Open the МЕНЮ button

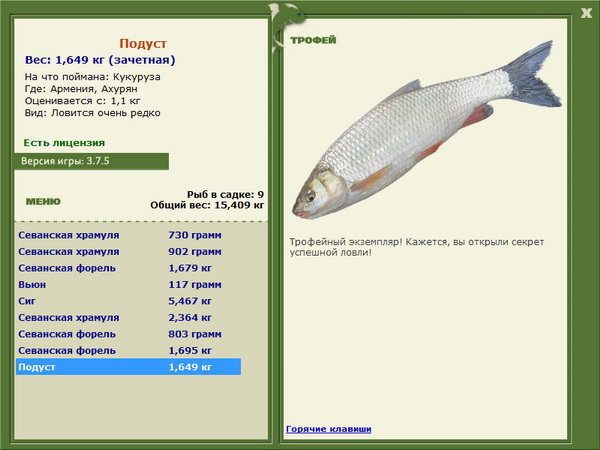tap(43, 202)
